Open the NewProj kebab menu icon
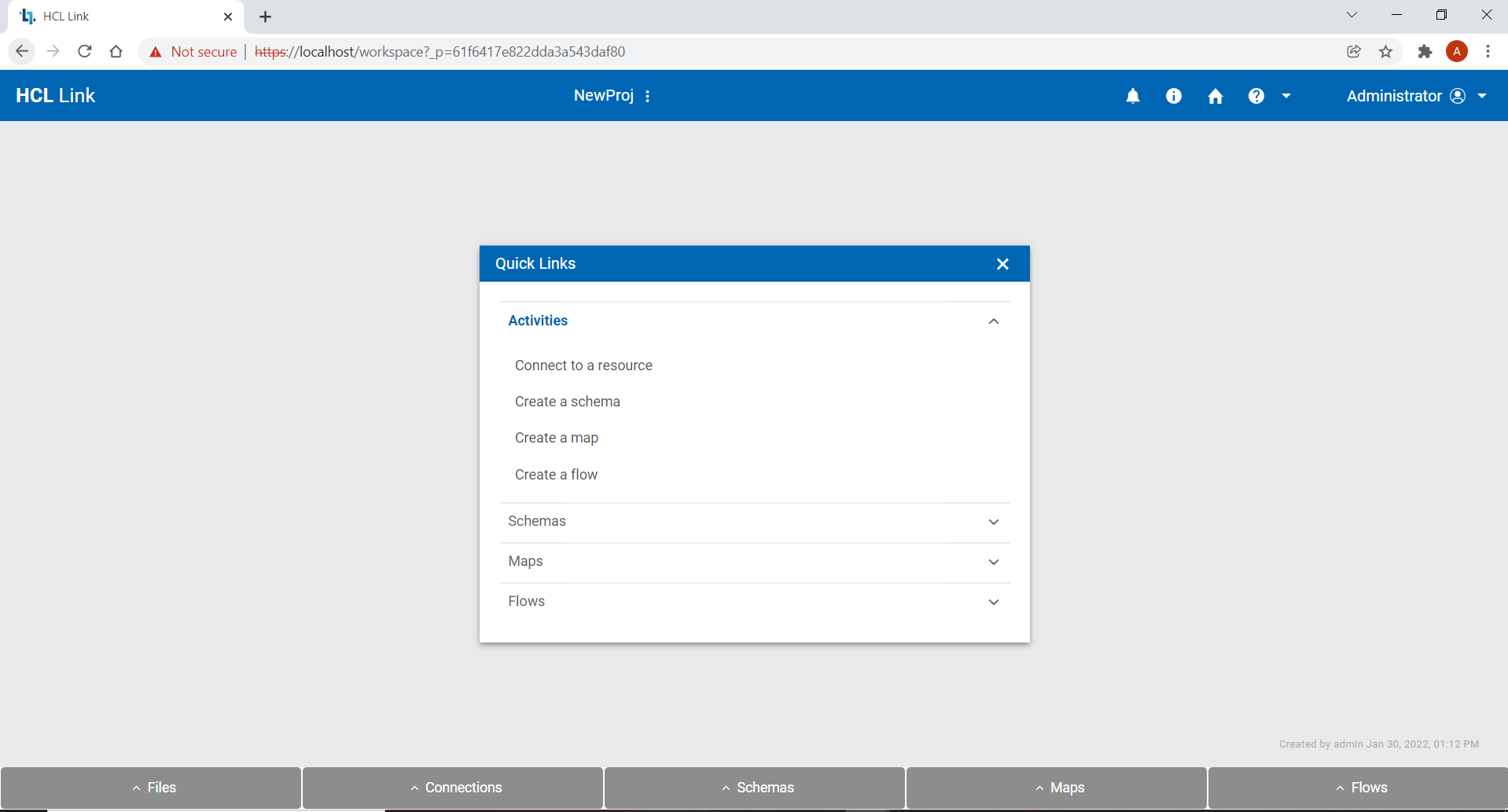Screen dimensions: 1508x812 (647, 95)
